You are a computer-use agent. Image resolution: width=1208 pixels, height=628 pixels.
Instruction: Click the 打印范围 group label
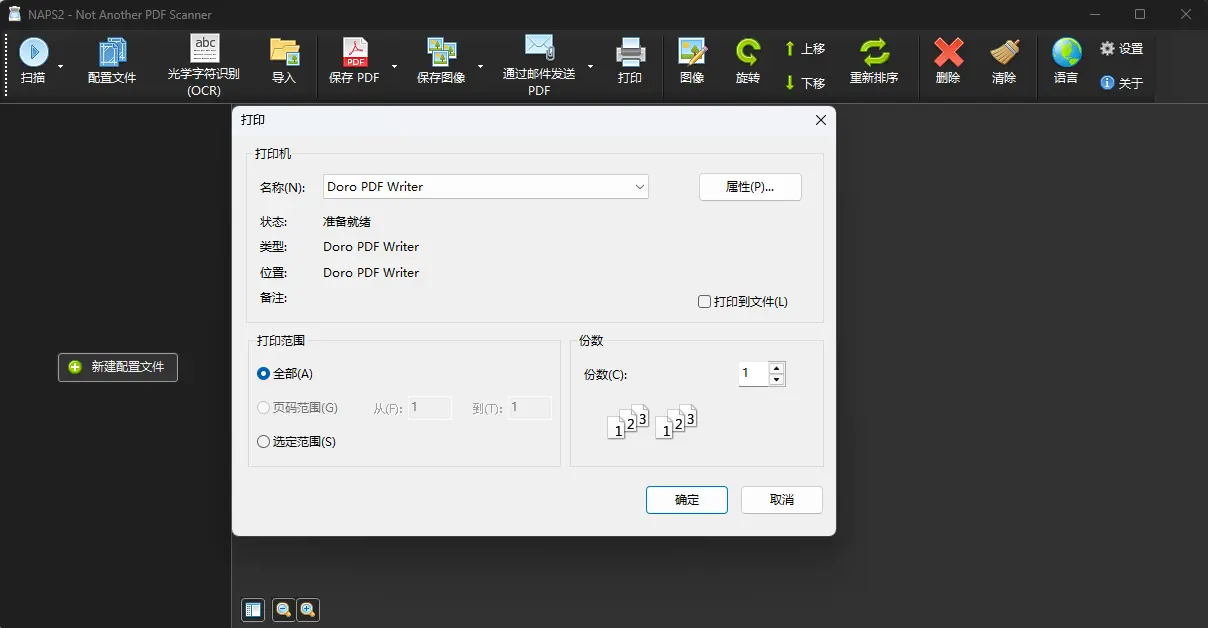pyautogui.click(x=280, y=341)
